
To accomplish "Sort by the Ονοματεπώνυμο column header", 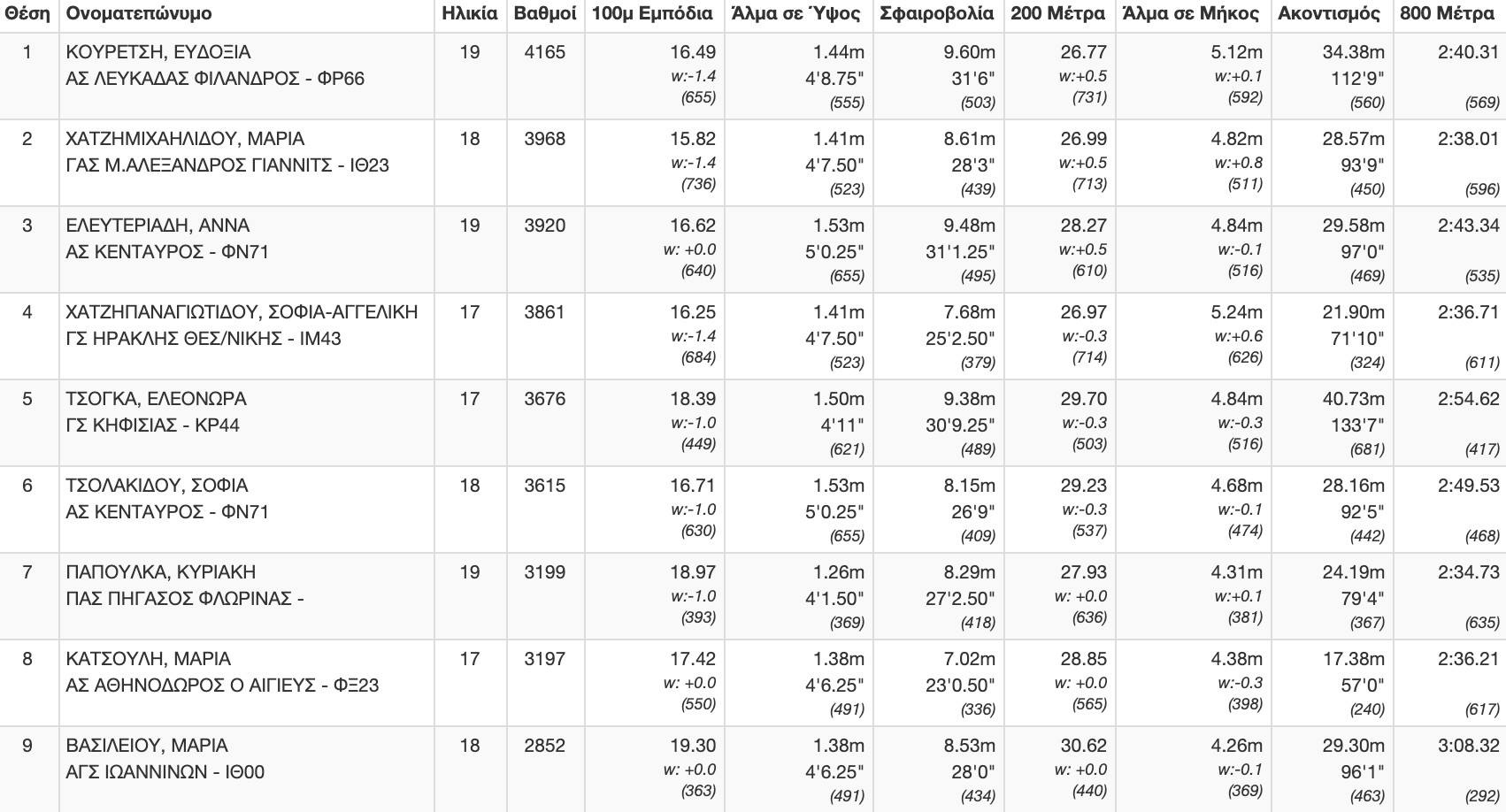I will (139, 14).
